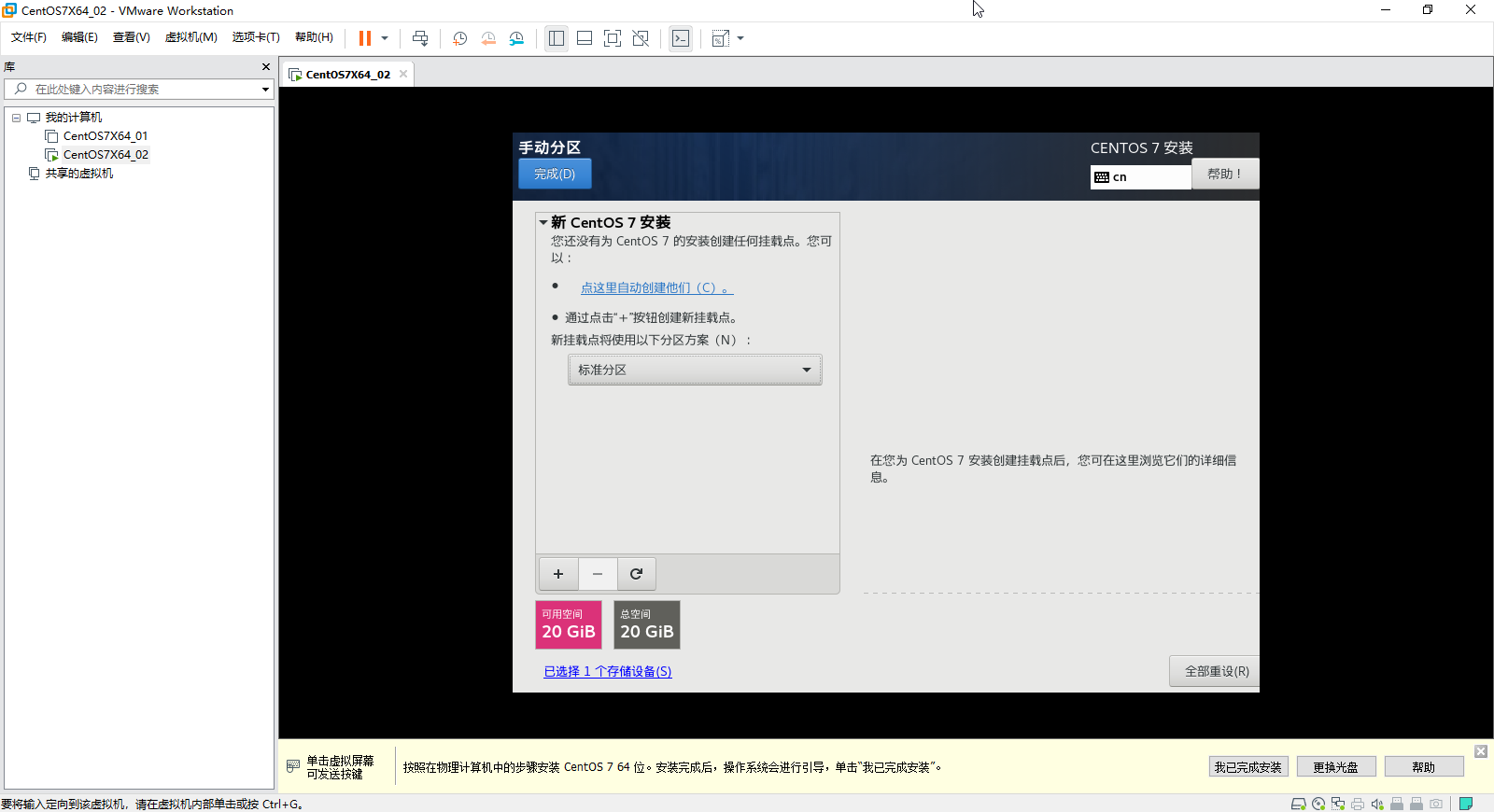Revert the VM to previous snapshot
The height and width of the screenshot is (812, 1494).
click(488, 38)
